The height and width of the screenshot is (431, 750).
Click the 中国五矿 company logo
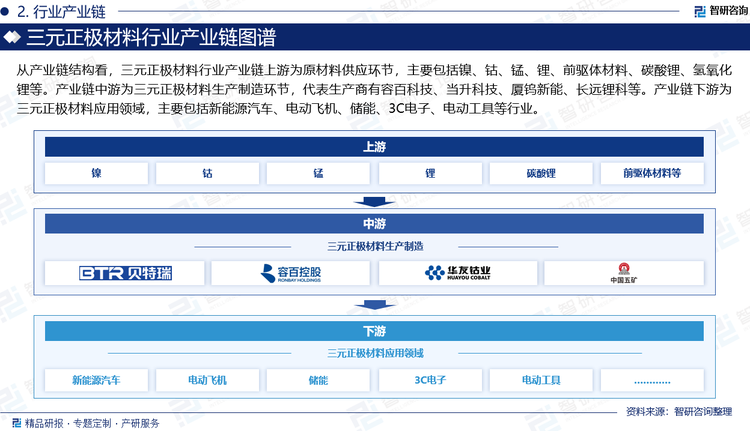(x=623, y=273)
